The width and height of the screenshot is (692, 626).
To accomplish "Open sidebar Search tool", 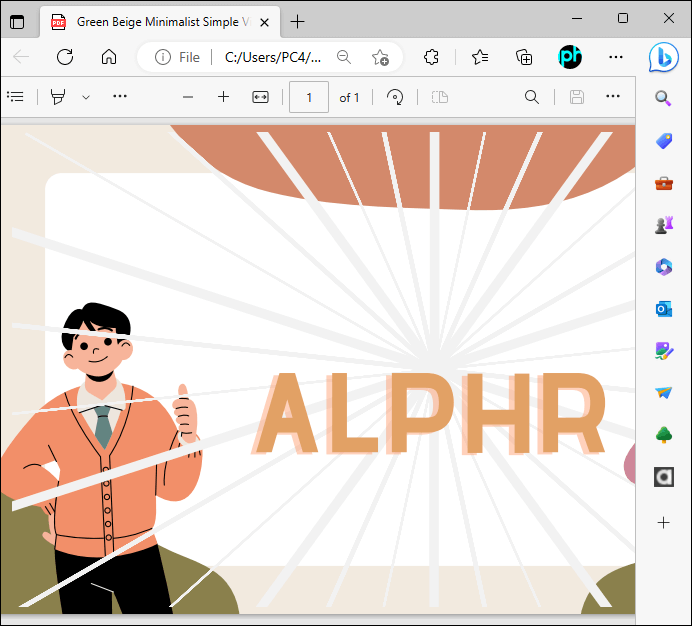I will click(x=663, y=98).
